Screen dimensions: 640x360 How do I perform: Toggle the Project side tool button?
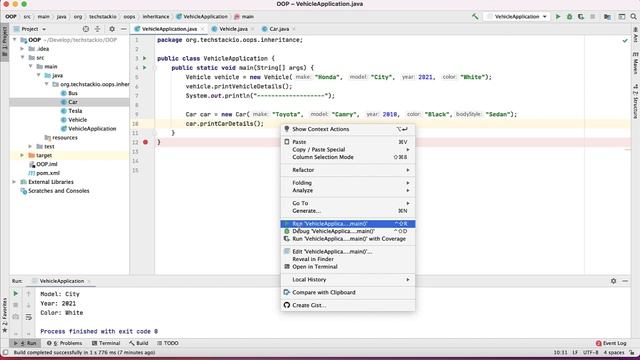[x=4, y=41]
